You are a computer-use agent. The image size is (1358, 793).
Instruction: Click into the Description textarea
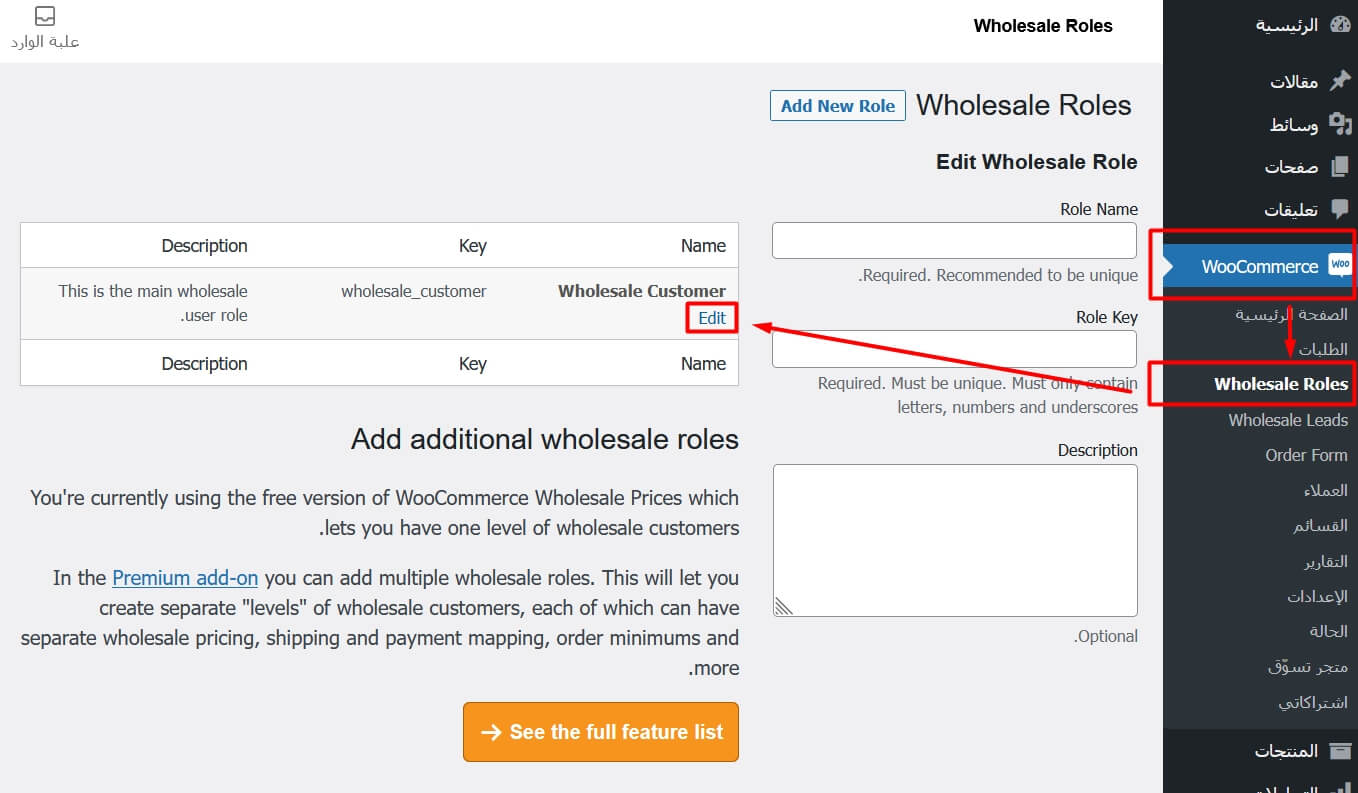(x=955, y=540)
